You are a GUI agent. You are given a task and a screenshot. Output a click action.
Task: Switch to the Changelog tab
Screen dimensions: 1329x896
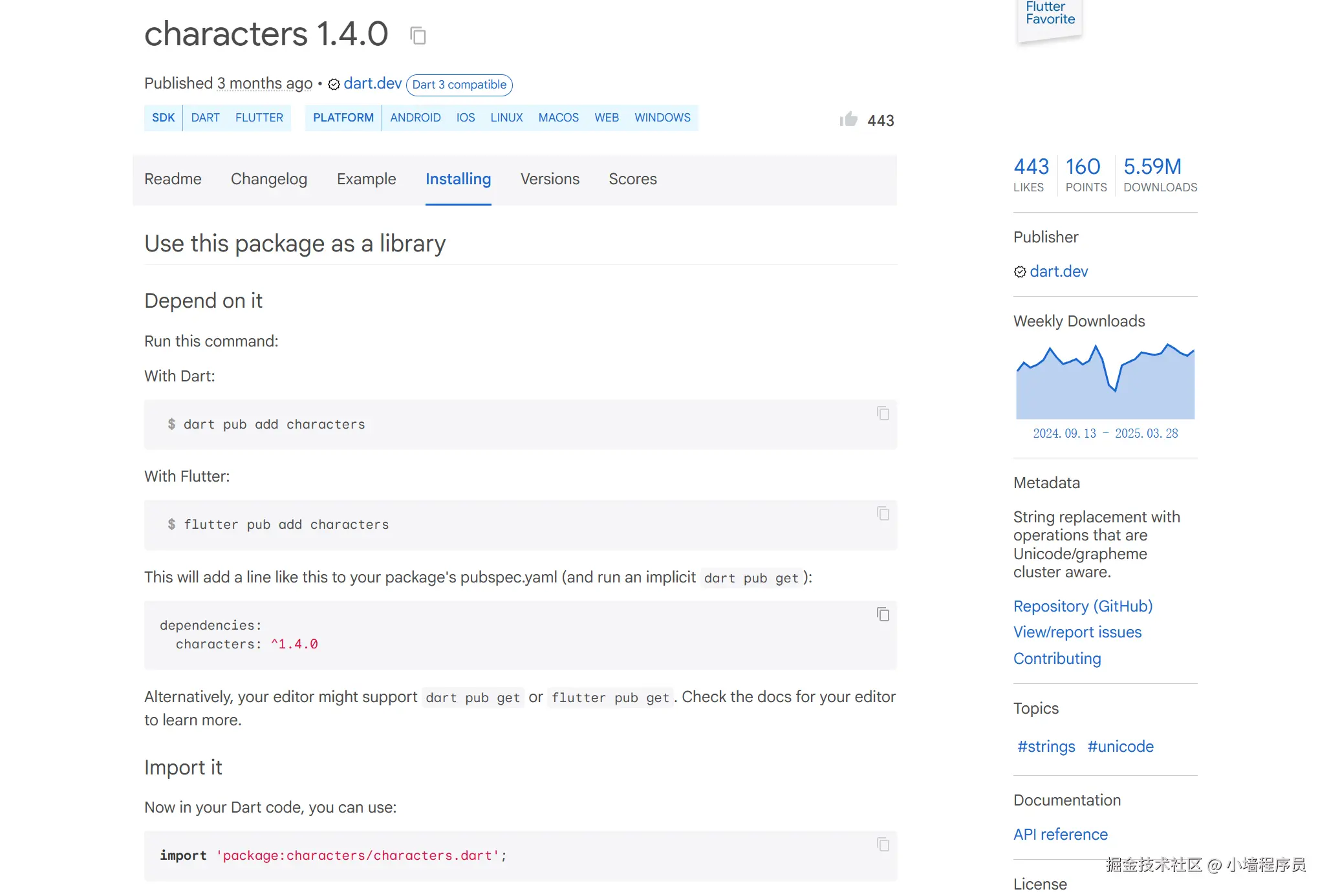tap(269, 179)
